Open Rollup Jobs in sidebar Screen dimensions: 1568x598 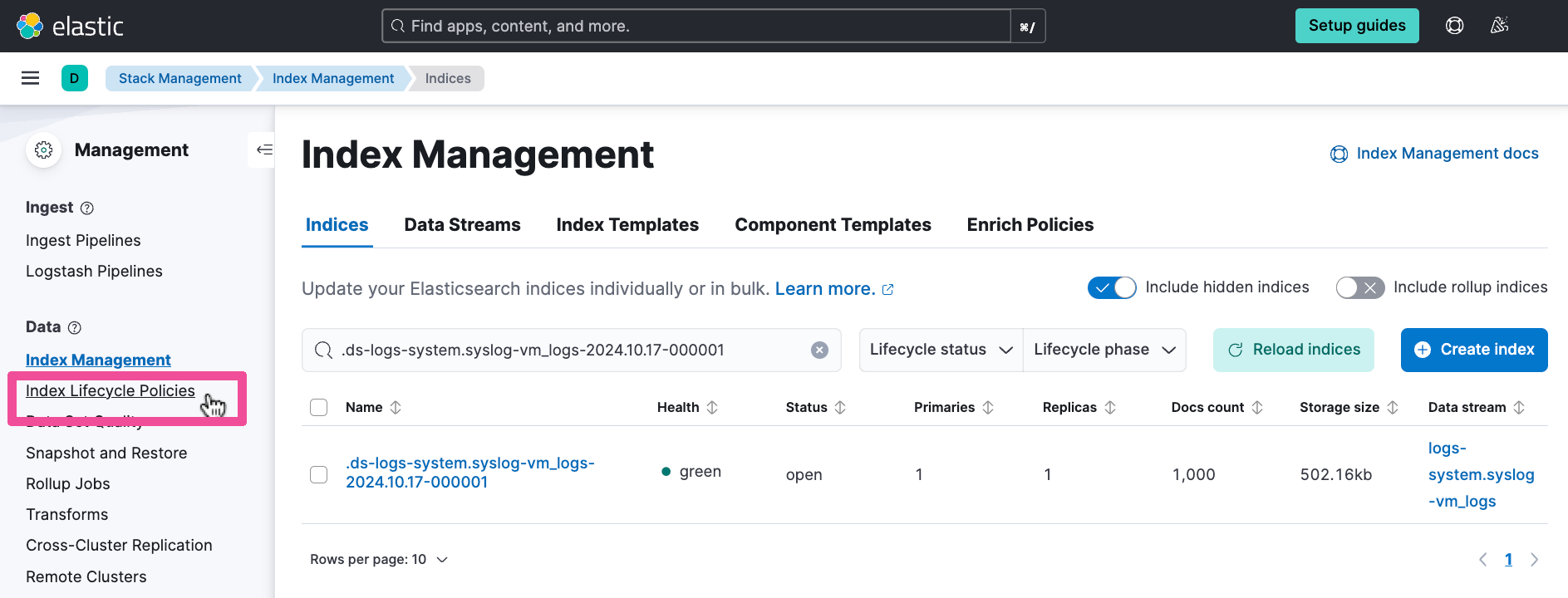[68, 483]
